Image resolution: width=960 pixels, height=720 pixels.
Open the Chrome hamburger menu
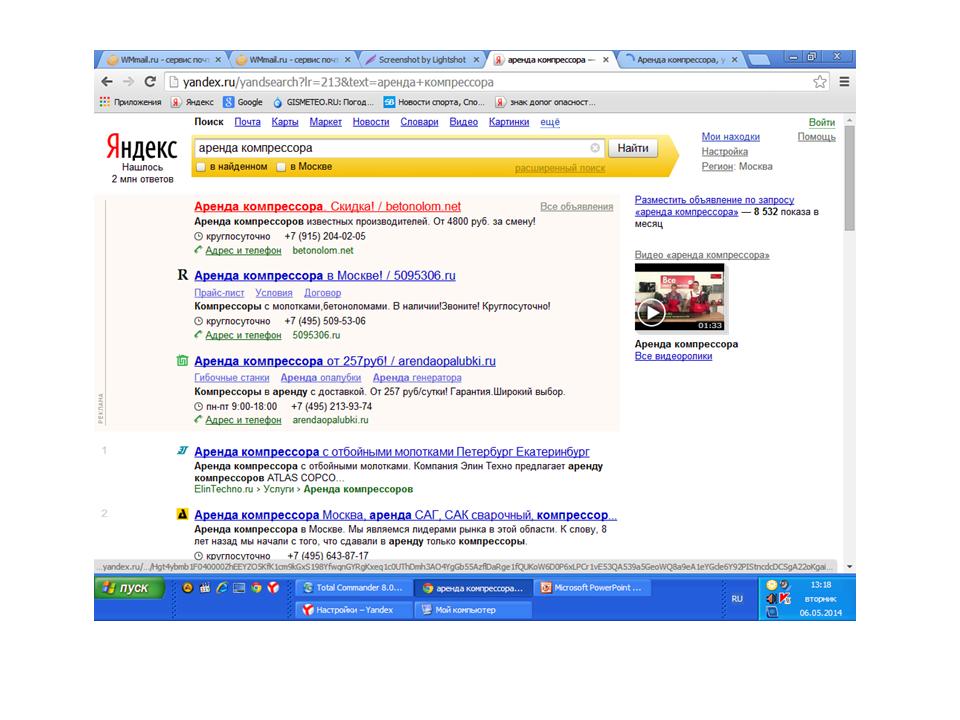coord(844,81)
